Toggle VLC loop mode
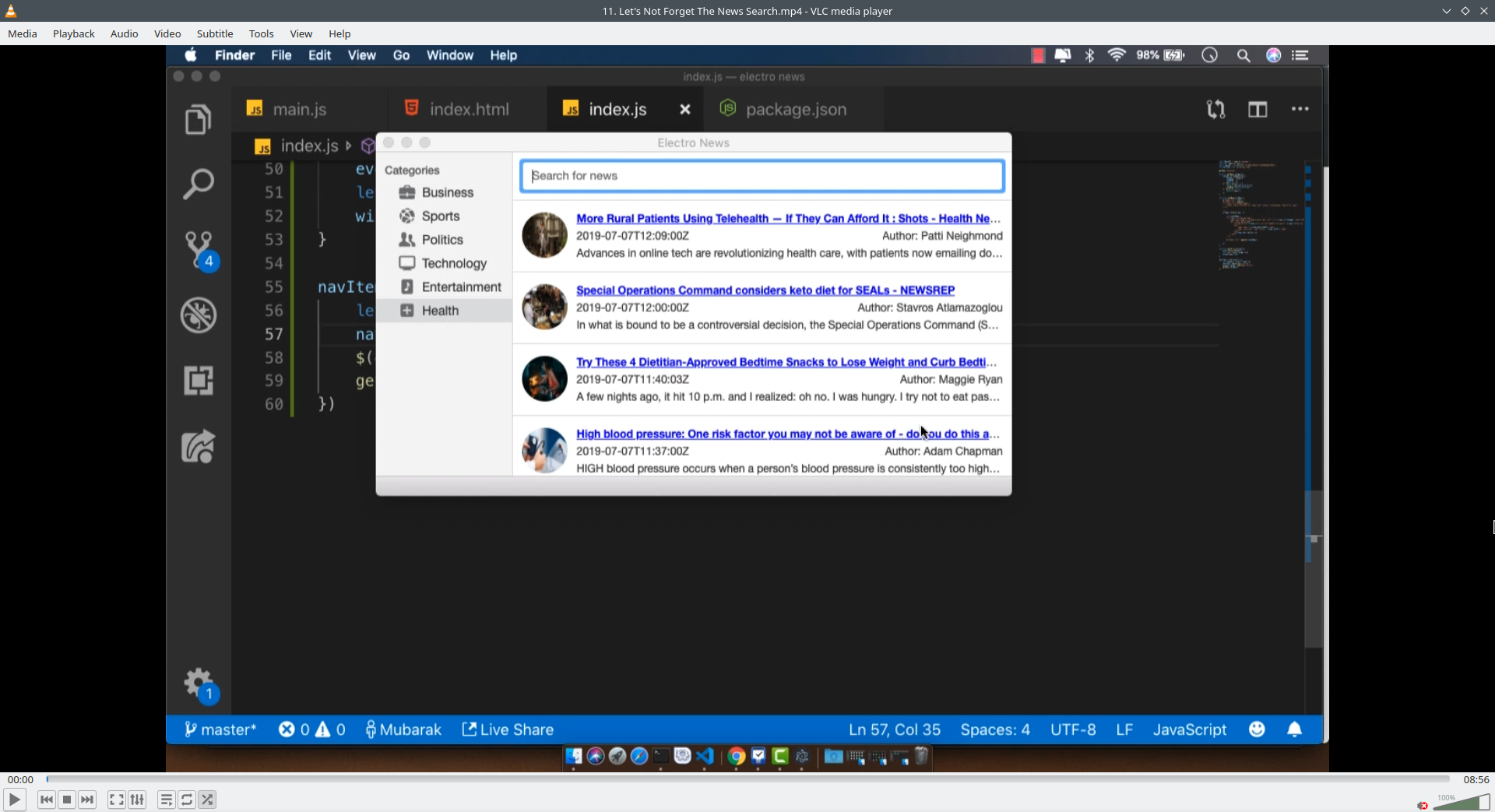The image size is (1495, 812). (187, 800)
